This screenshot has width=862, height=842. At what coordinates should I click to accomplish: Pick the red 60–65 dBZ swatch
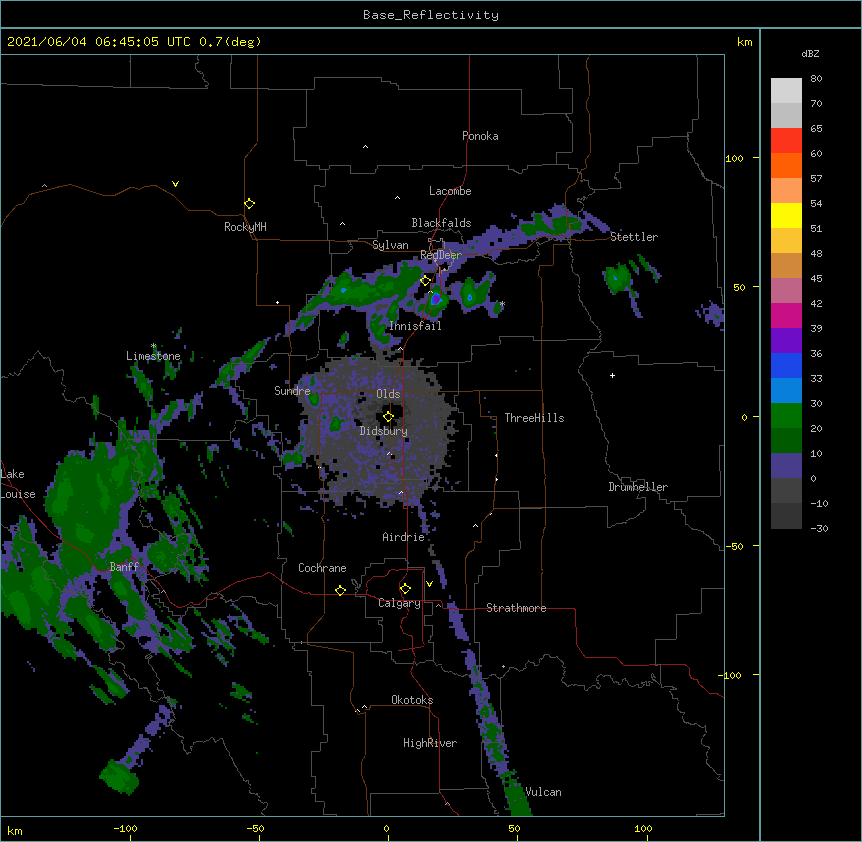pyautogui.click(x=786, y=141)
